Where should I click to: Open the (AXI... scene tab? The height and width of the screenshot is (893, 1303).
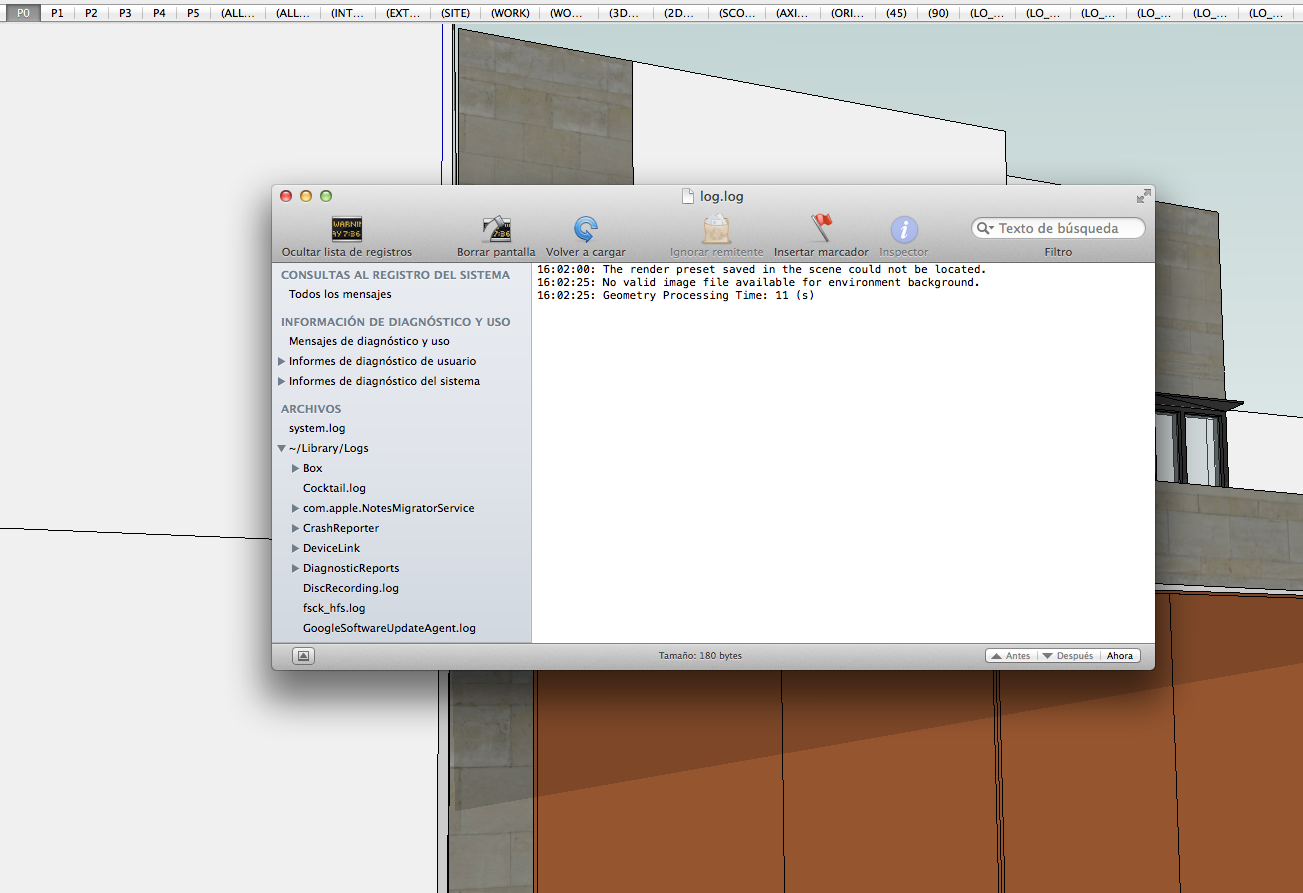tap(791, 13)
